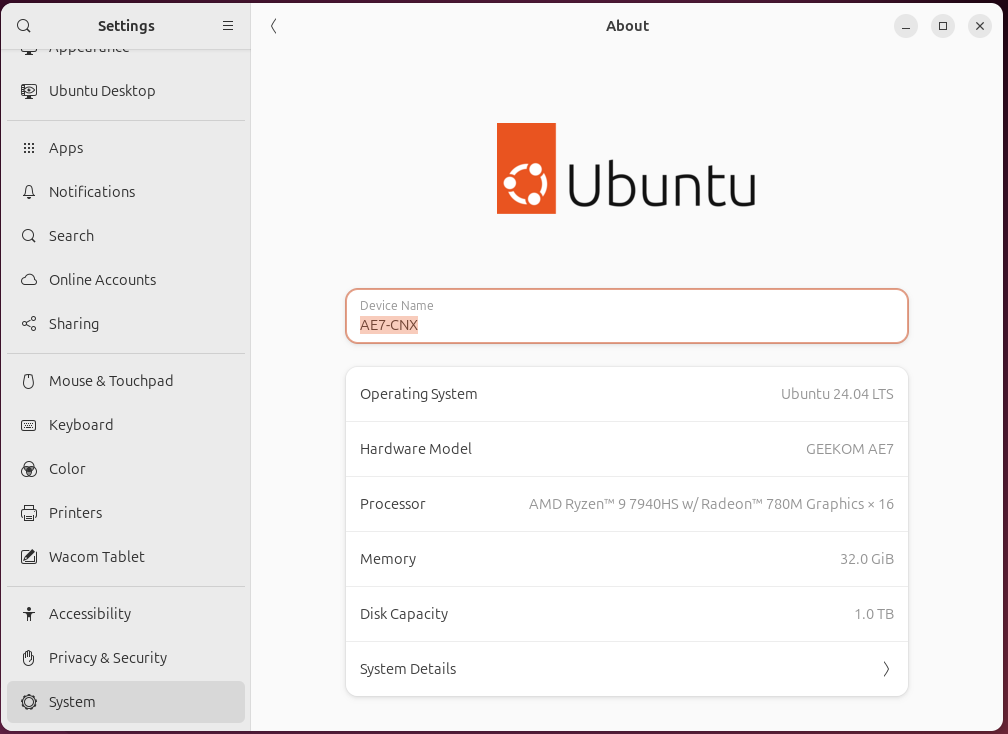The width and height of the screenshot is (1008, 734).
Task: Click the Disk Capacity label
Action: click(x=404, y=614)
